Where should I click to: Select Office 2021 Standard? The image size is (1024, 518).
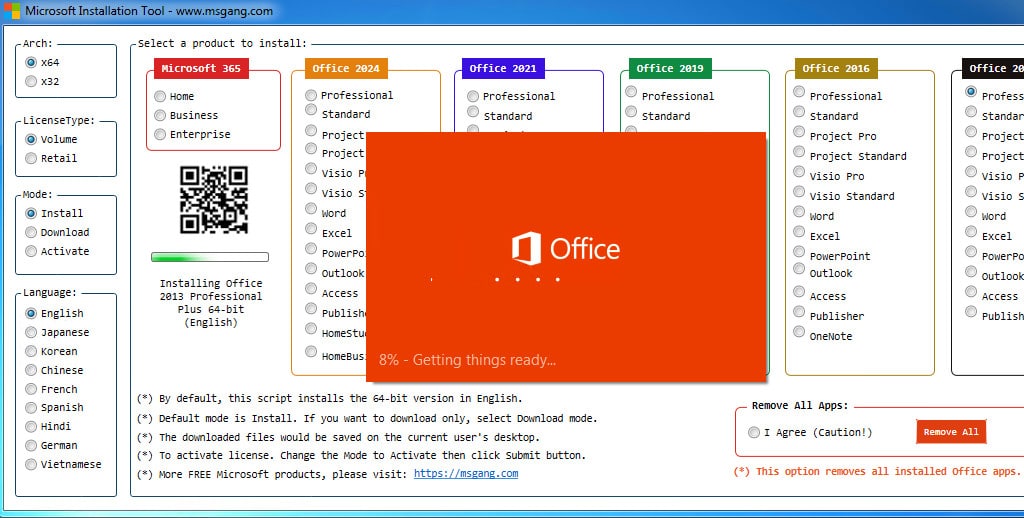click(x=473, y=112)
